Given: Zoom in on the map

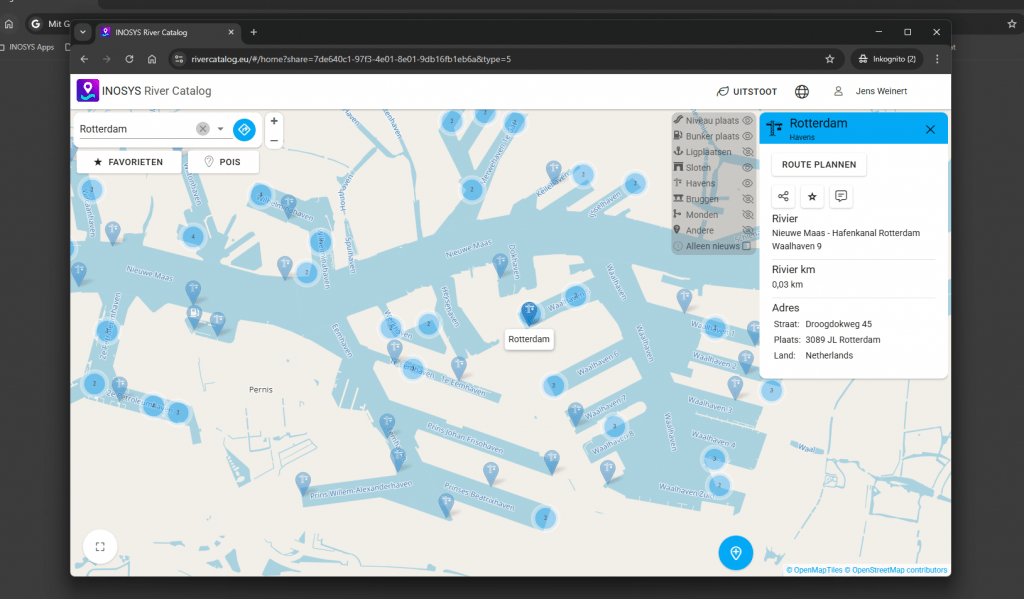Looking at the screenshot, I should [274, 121].
